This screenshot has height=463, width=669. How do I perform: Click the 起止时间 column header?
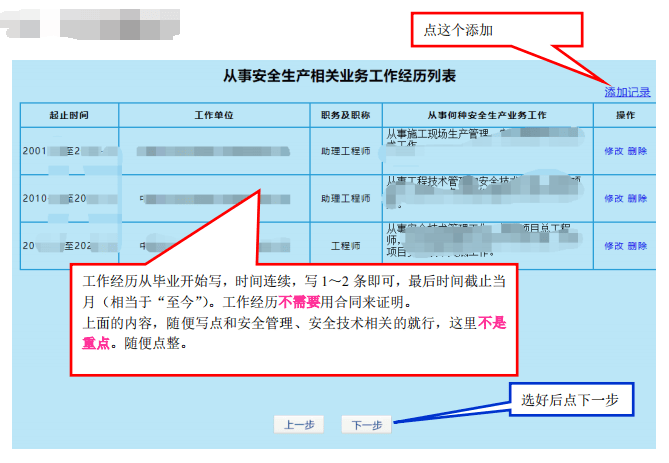tap(69, 115)
